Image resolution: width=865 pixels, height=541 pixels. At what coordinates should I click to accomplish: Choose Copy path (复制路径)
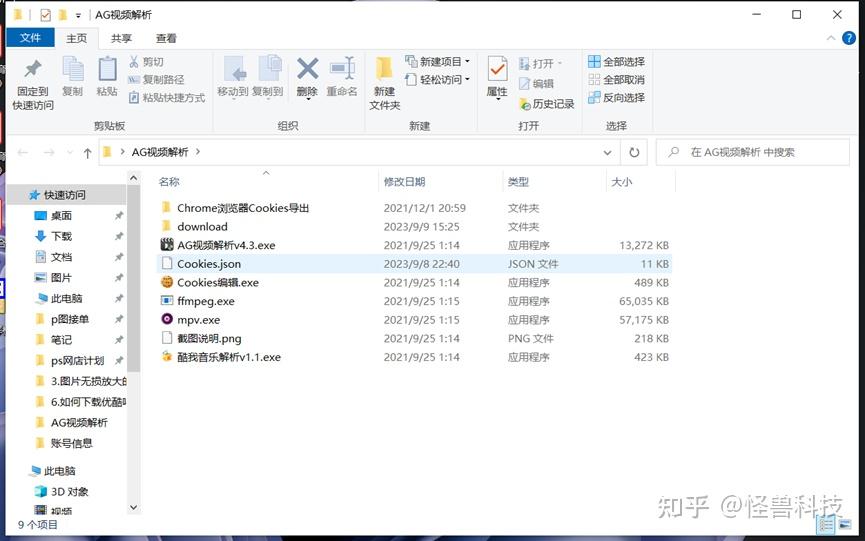click(156, 79)
